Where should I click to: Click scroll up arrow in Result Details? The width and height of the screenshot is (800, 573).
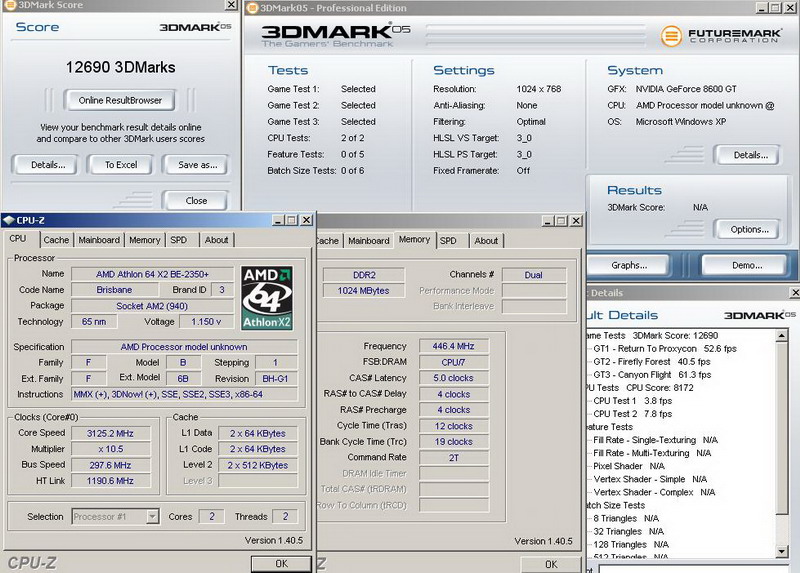click(x=781, y=336)
